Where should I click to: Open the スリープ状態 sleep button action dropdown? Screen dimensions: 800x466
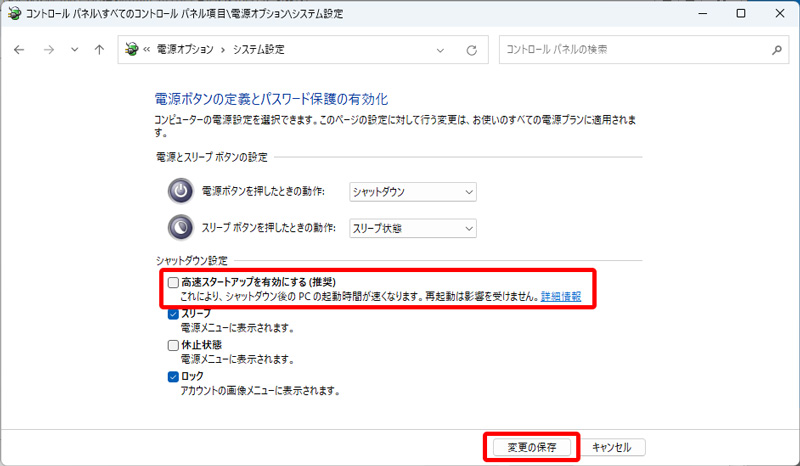(x=412, y=228)
